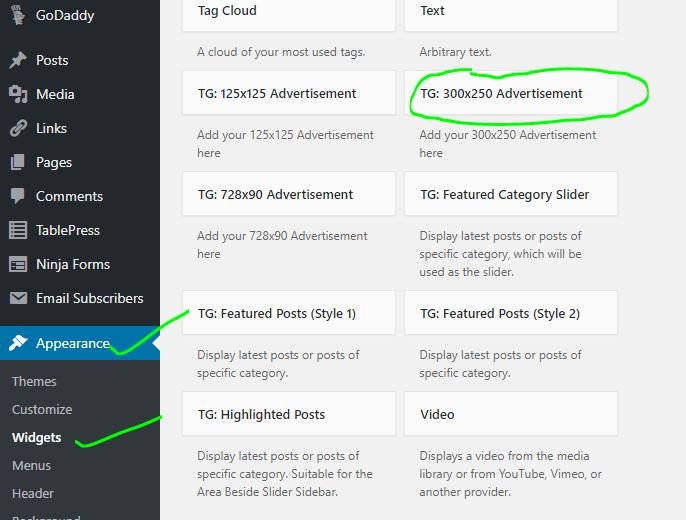Click the Links chain icon
Image resolution: width=686 pixels, height=520 pixels.
18,128
